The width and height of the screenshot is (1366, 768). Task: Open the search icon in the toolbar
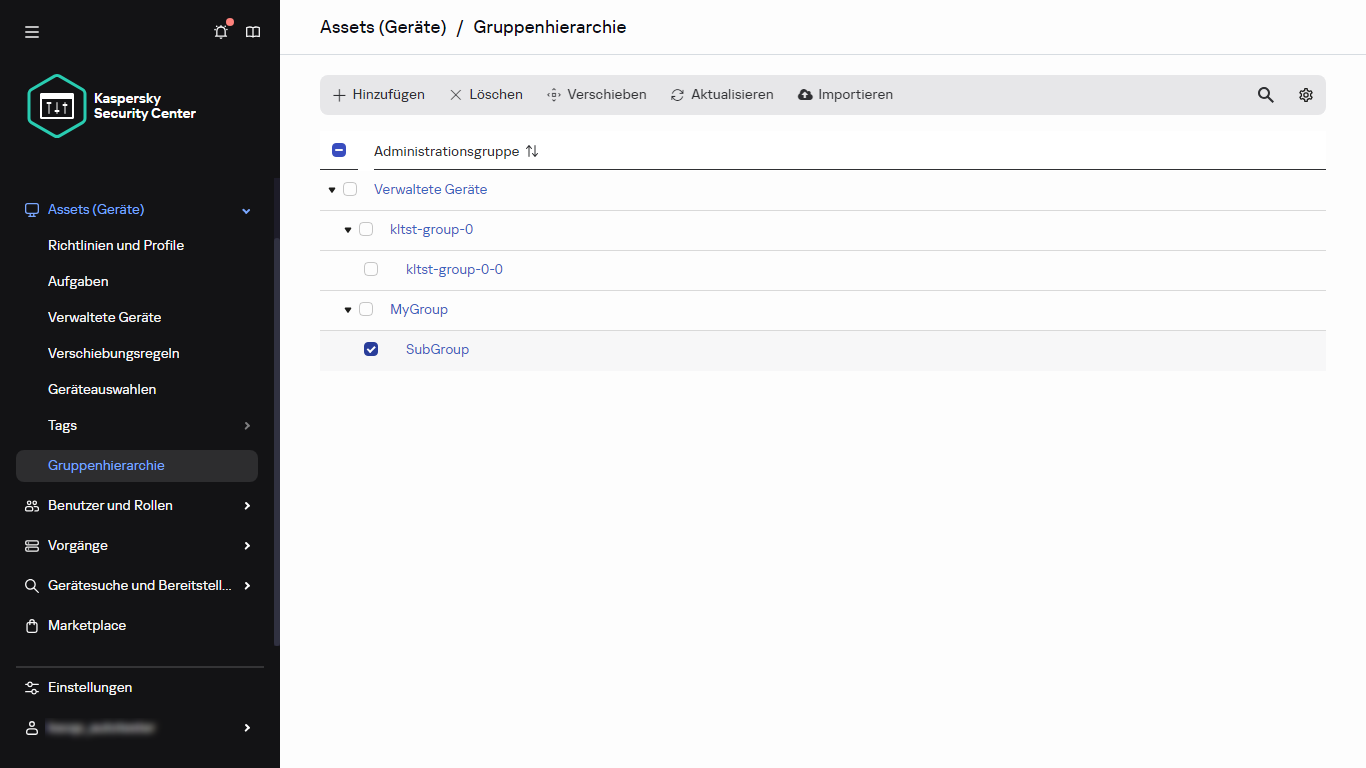point(1265,94)
